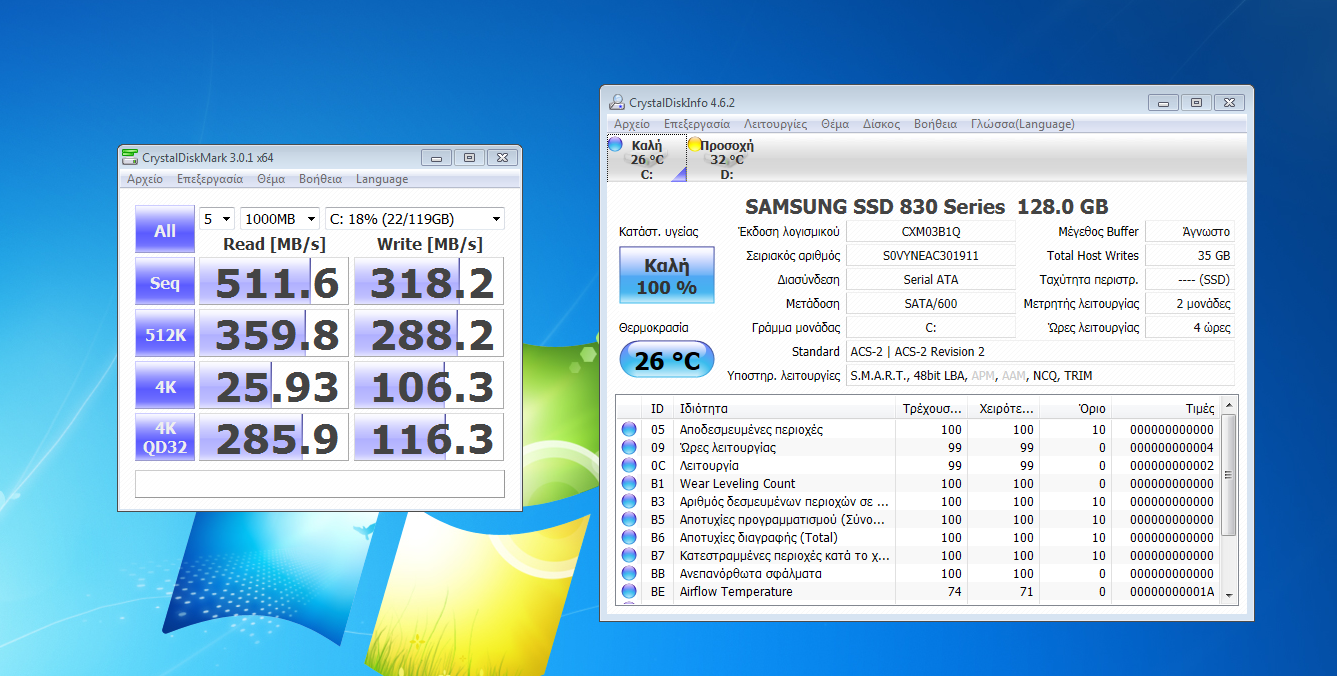1337x676 pixels.
Task: Open Θέμα menu in CrystalDiskMark
Action: [x=271, y=179]
